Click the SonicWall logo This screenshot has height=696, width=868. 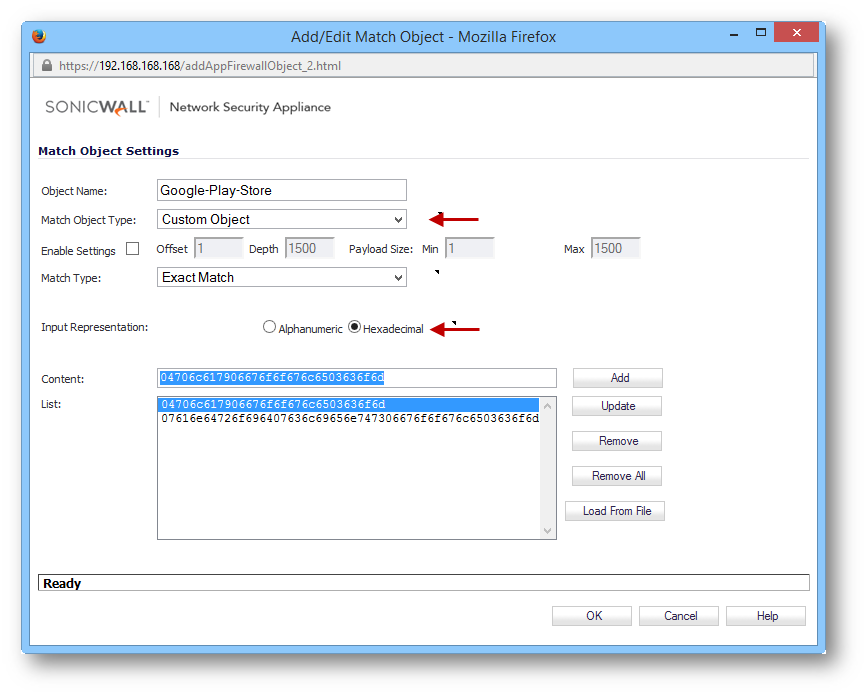97,107
